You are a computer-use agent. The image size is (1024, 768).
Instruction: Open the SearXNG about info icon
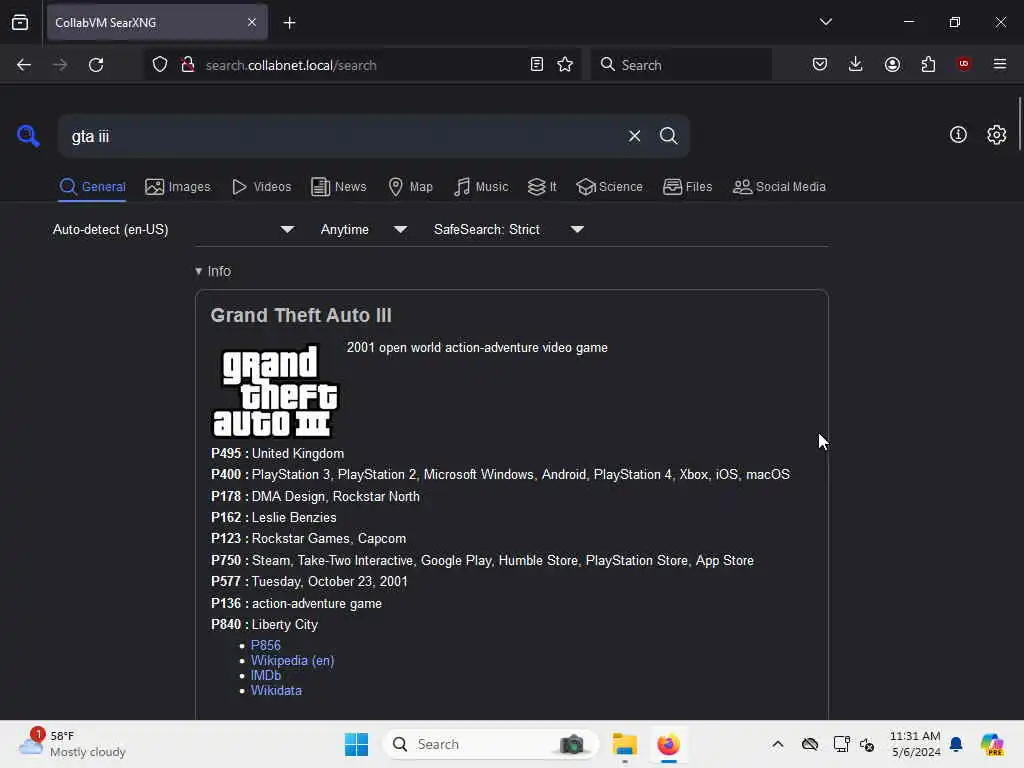coord(958,135)
